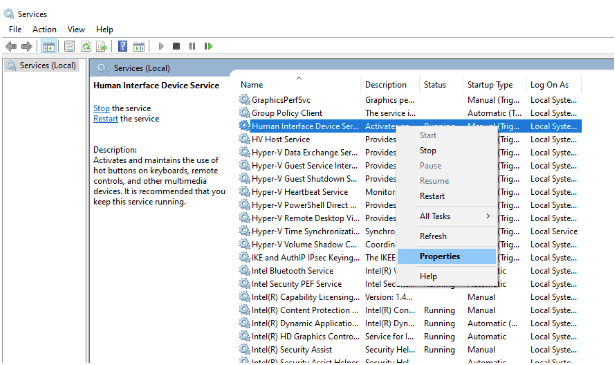Click the Back arrow toolbar icon
The width and height of the screenshot is (615, 365).
[11, 47]
